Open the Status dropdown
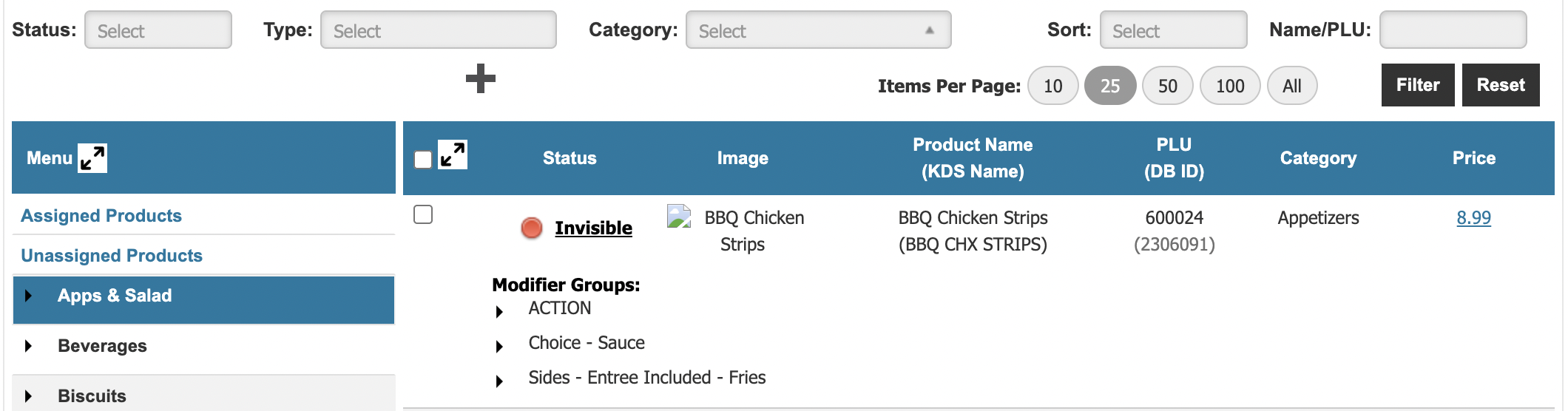1568x411 pixels. [158, 30]
